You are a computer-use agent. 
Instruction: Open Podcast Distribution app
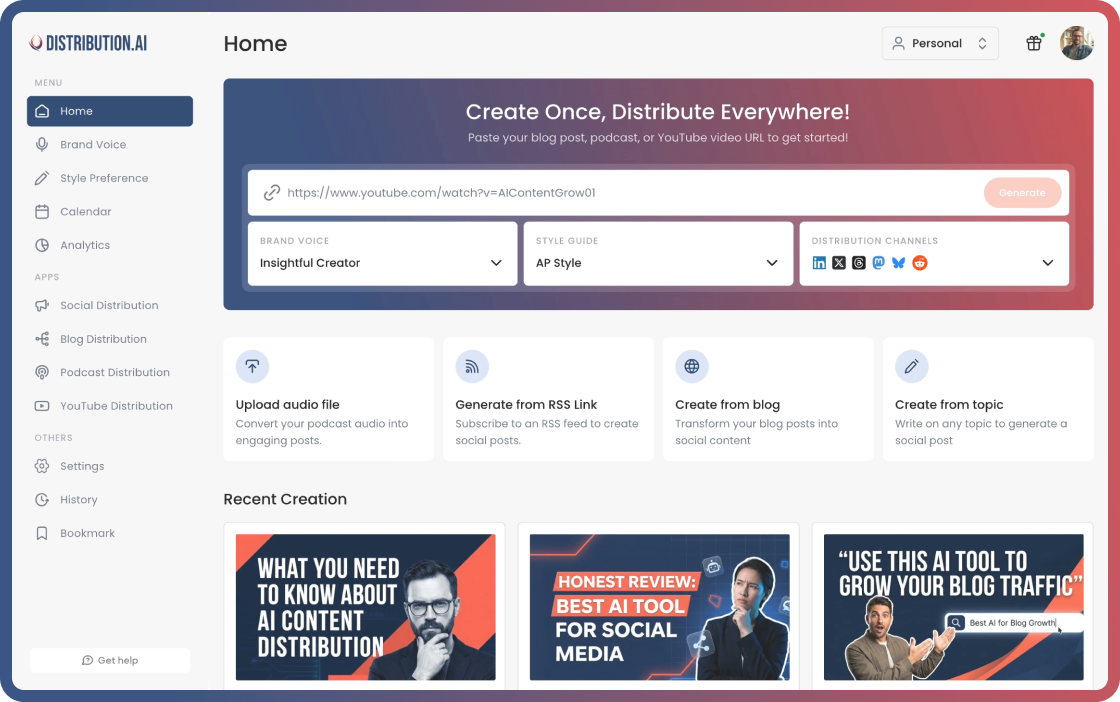tap(110, 372)
